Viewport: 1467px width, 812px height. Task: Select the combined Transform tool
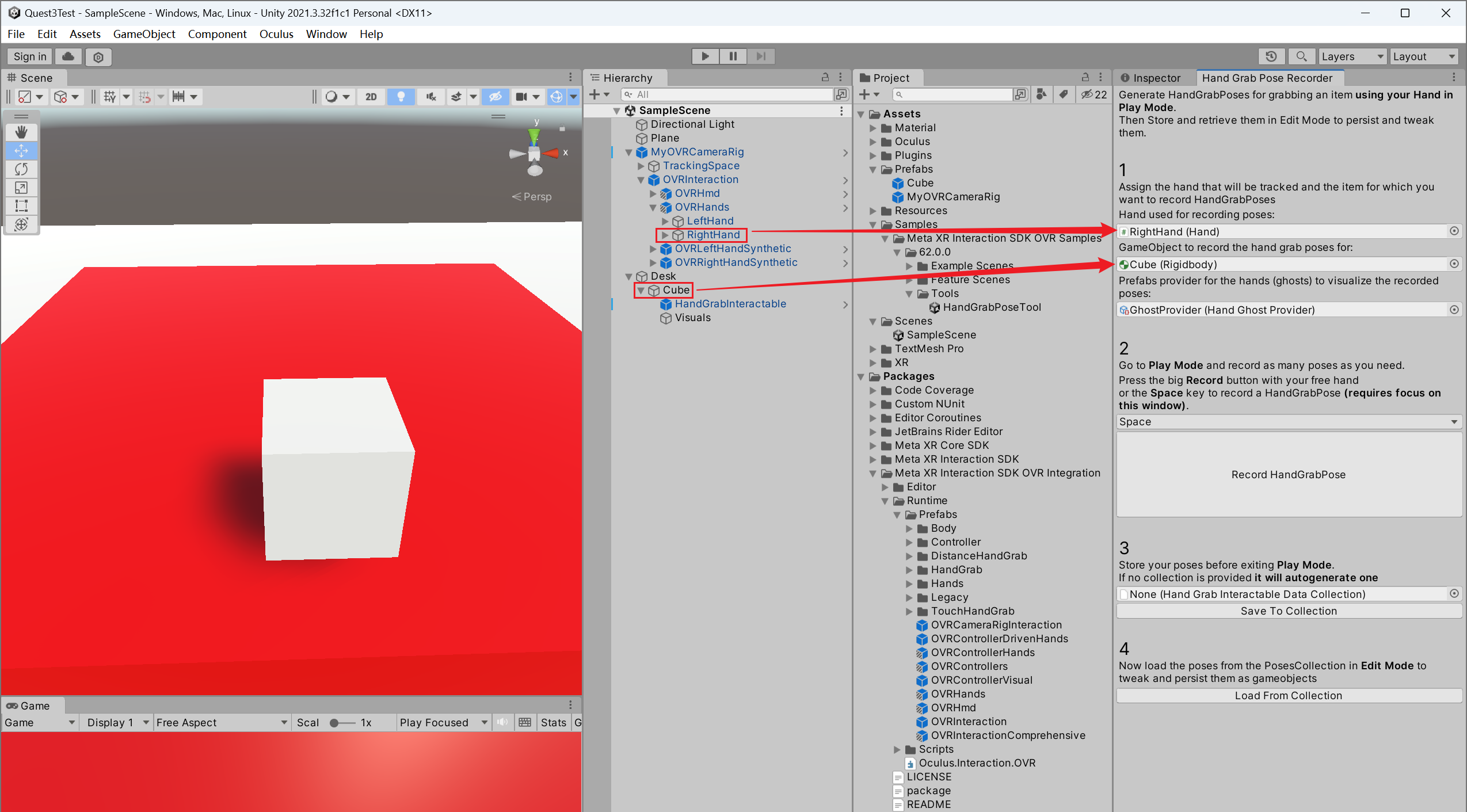click(21, 224)
